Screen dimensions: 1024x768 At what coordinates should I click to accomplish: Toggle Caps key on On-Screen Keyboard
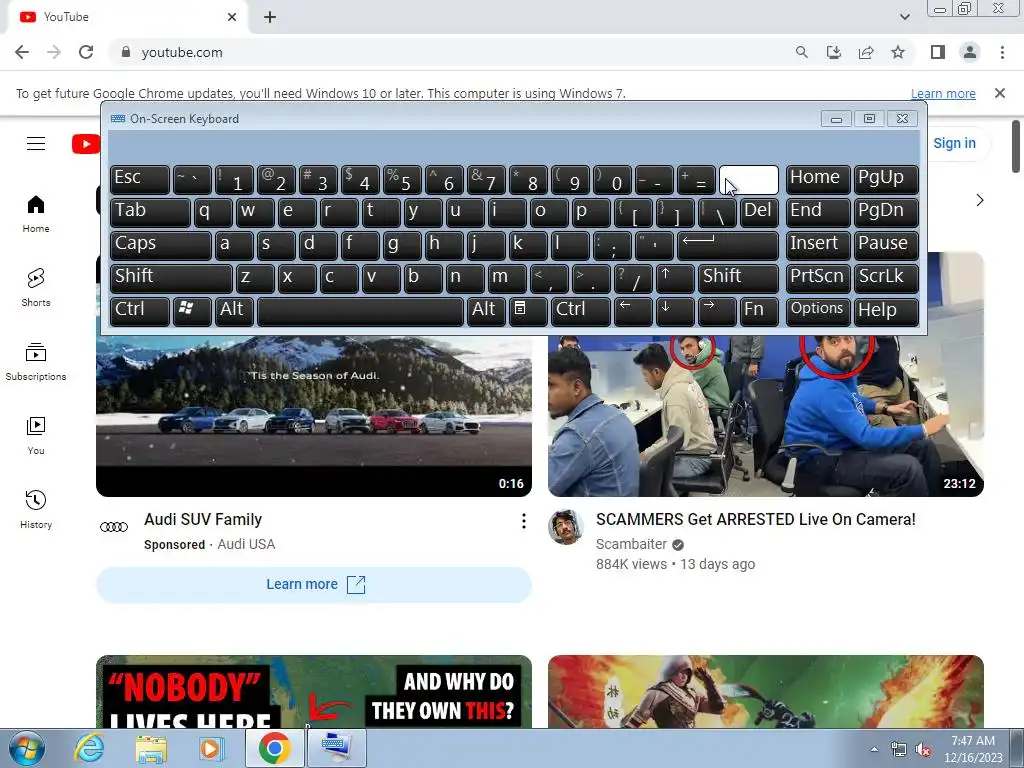point(161,245)
